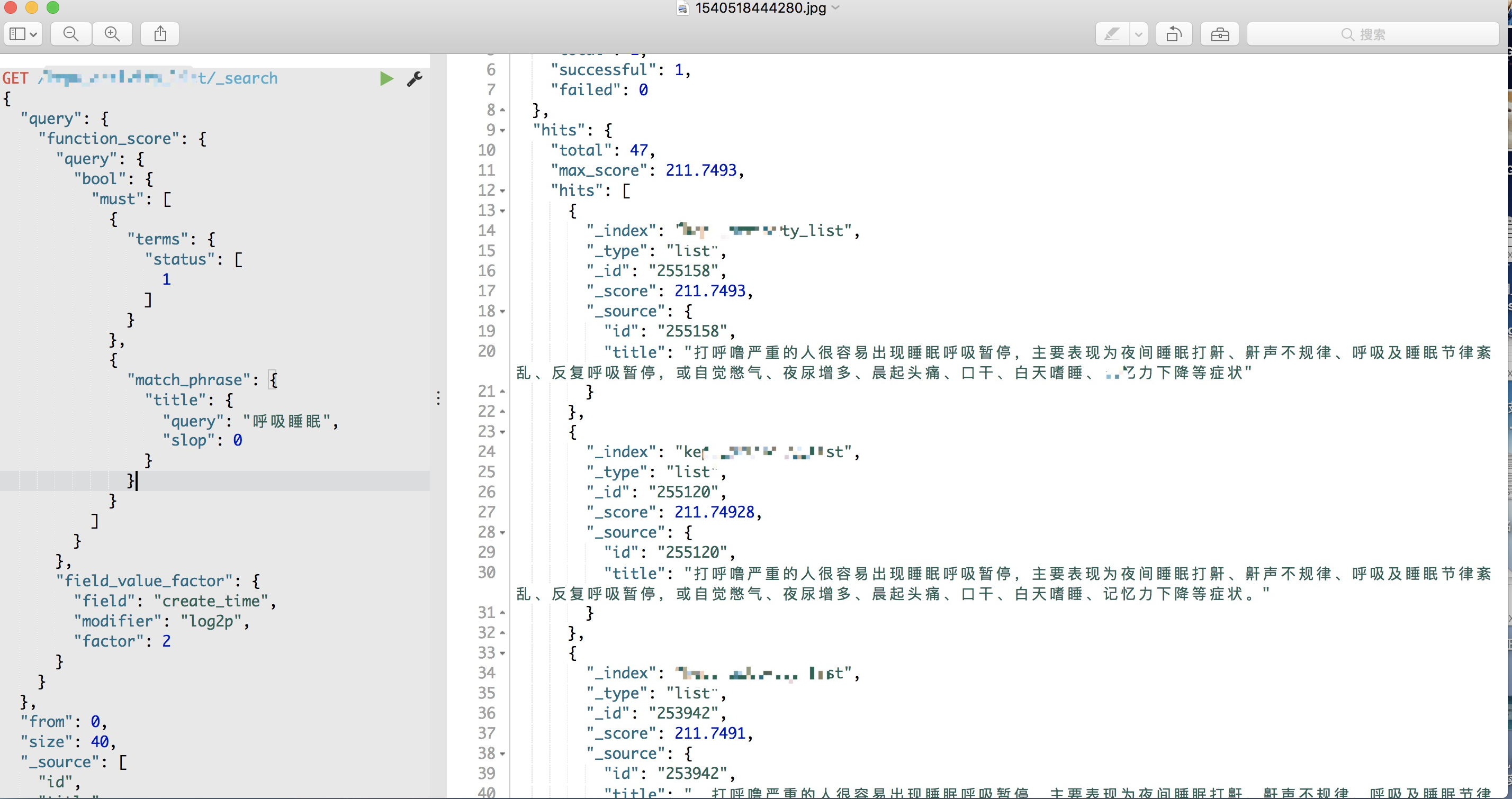Zoom out with the minus magnifier
Image resolution: width=1512 pixels, height=799 pixels.
coord(71,34)
